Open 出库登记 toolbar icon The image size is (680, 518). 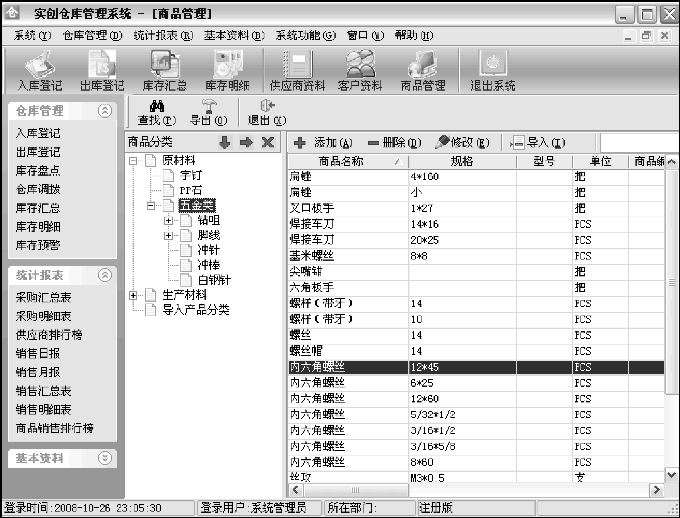[102, 70]
